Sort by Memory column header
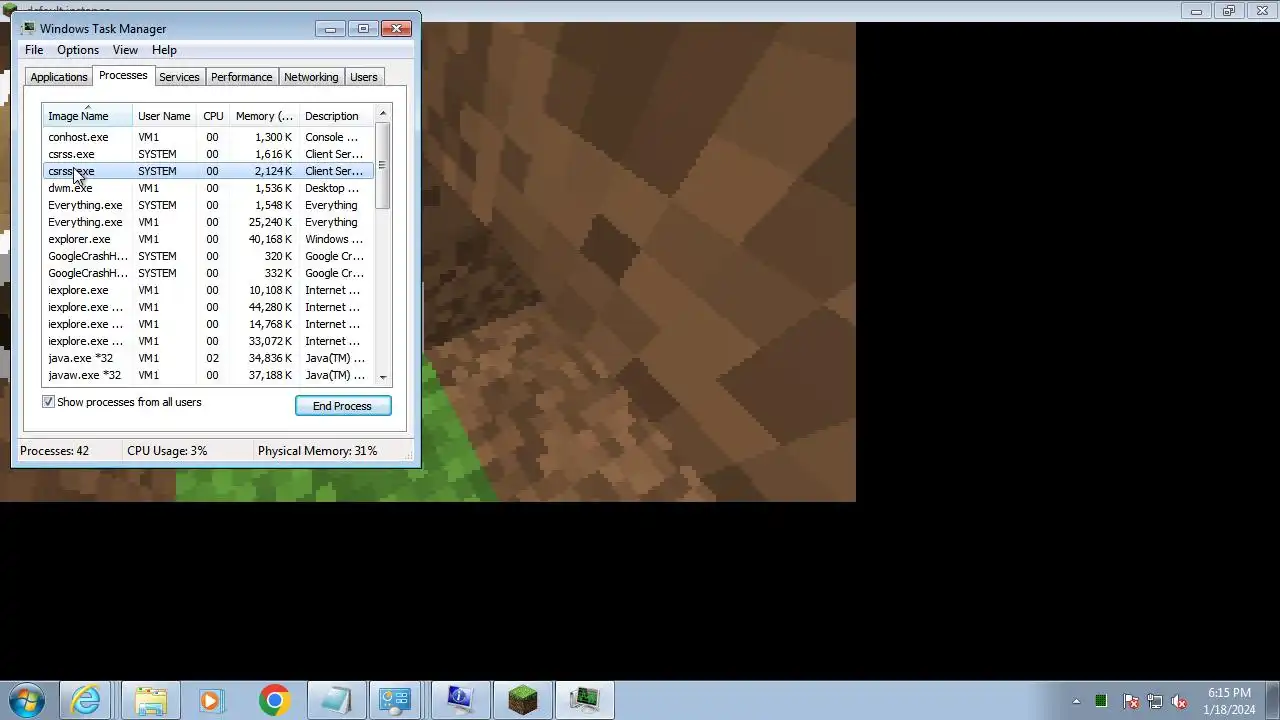The height and width of the screenshot is (720, 1280). [x=264, y=116]
